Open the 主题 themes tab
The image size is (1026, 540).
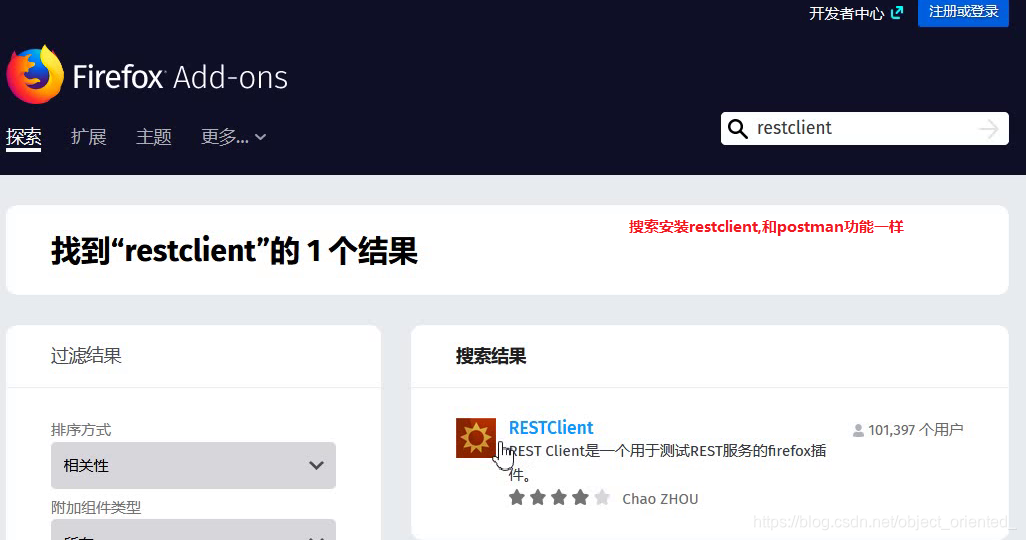click(154, 137)
